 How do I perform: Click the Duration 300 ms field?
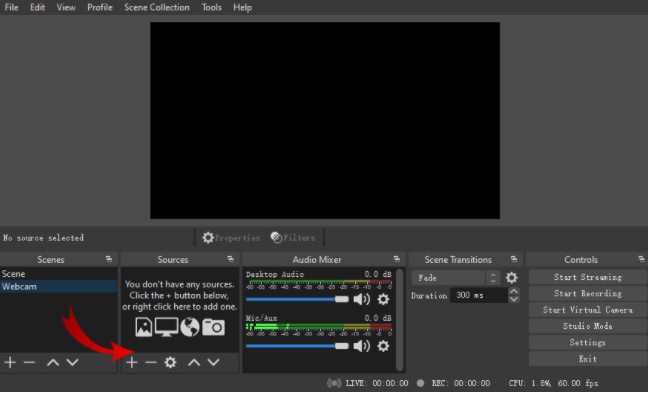pyautogui.click(x=479, y=295)
